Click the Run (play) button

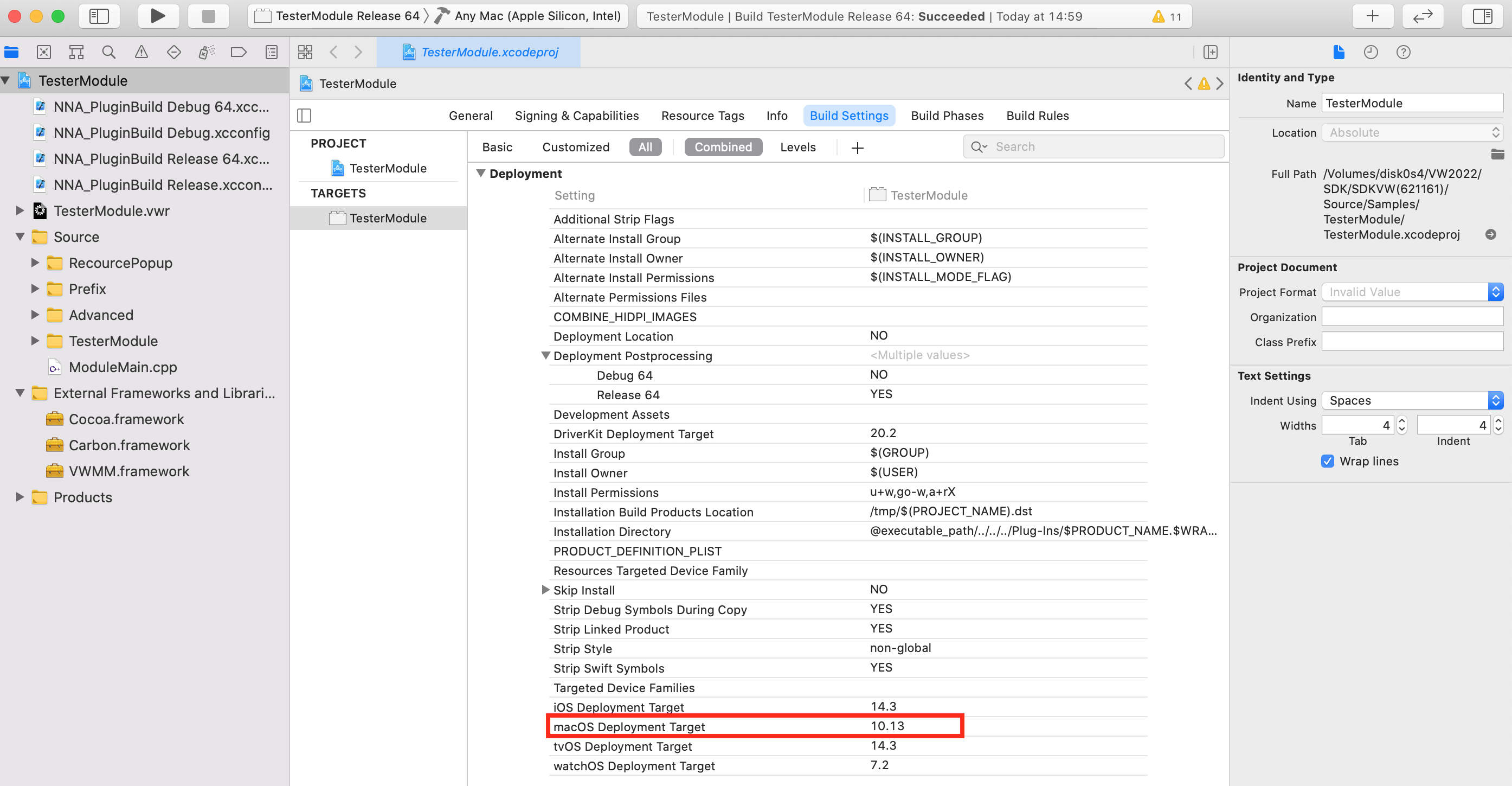[x=158, y=16]
